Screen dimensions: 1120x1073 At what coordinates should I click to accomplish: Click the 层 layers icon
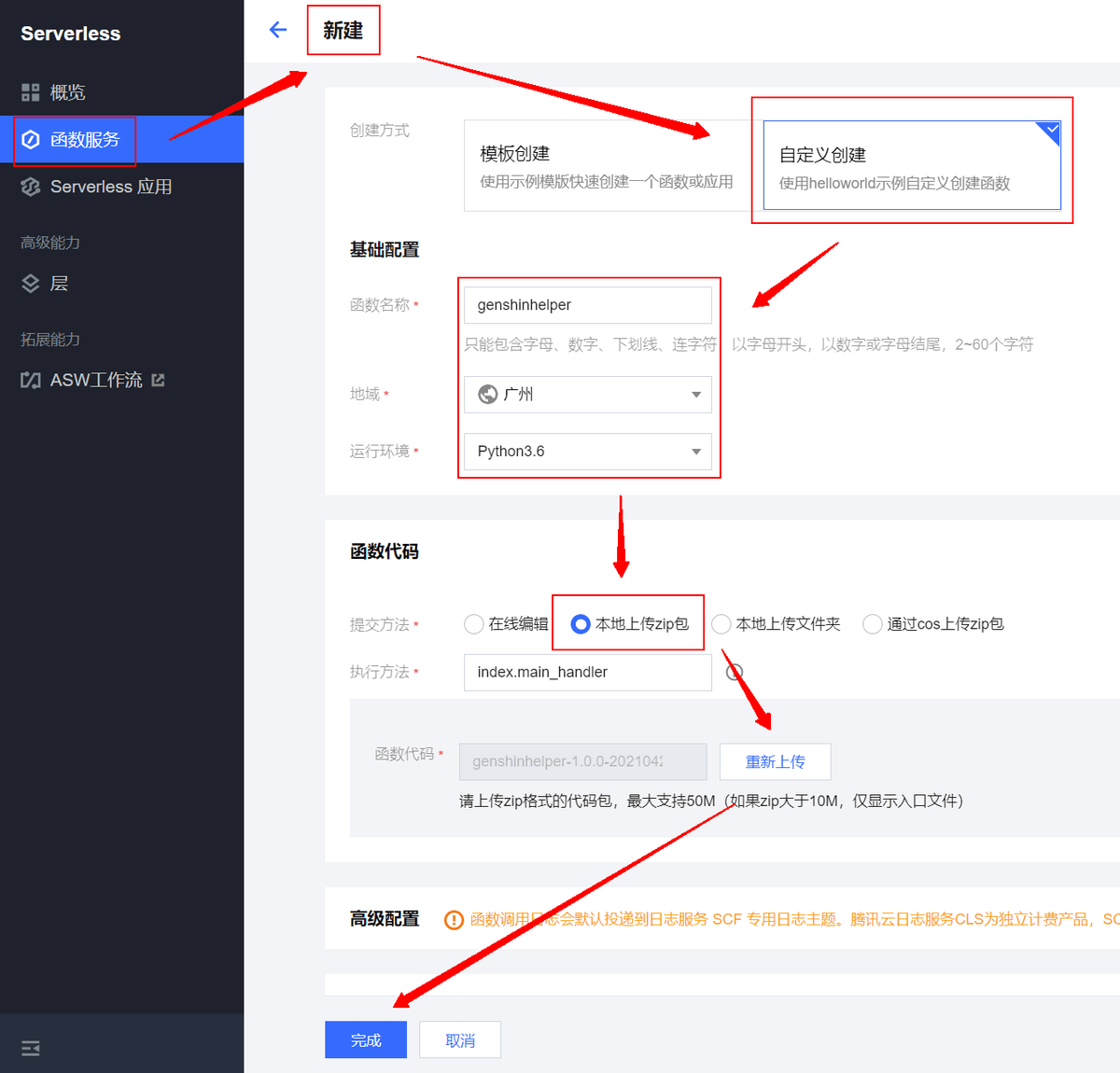[x=31, y=284]
